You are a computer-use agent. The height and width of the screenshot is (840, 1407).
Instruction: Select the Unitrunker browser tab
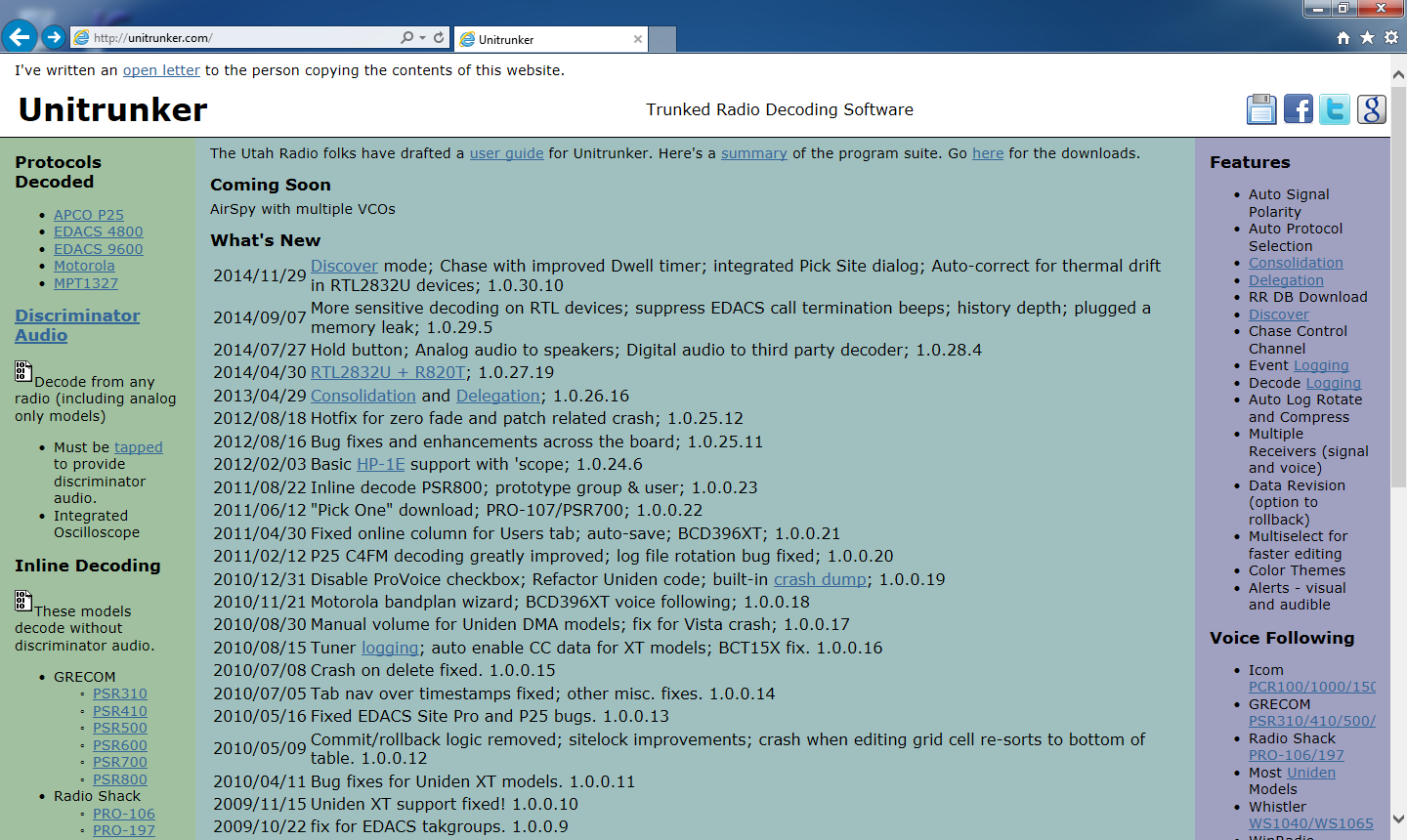(551, 39)
